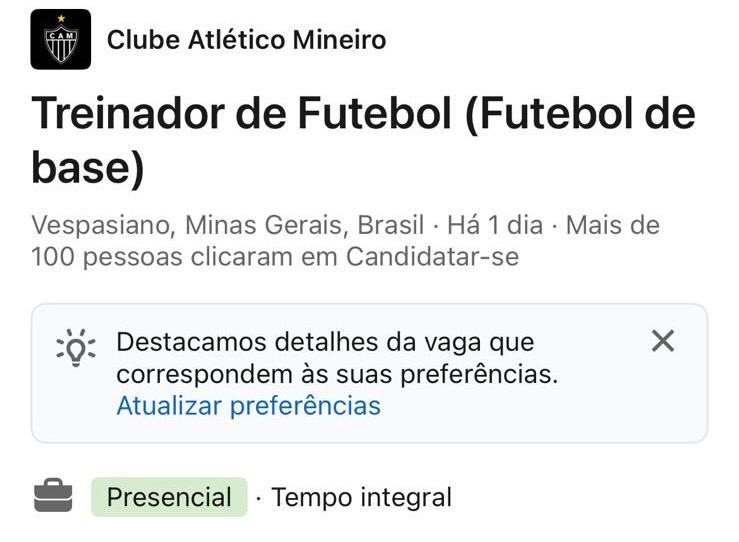Select the Treinador de Futebol job title
This screenshot has height=542, width=739.
(x=363, y=140)
